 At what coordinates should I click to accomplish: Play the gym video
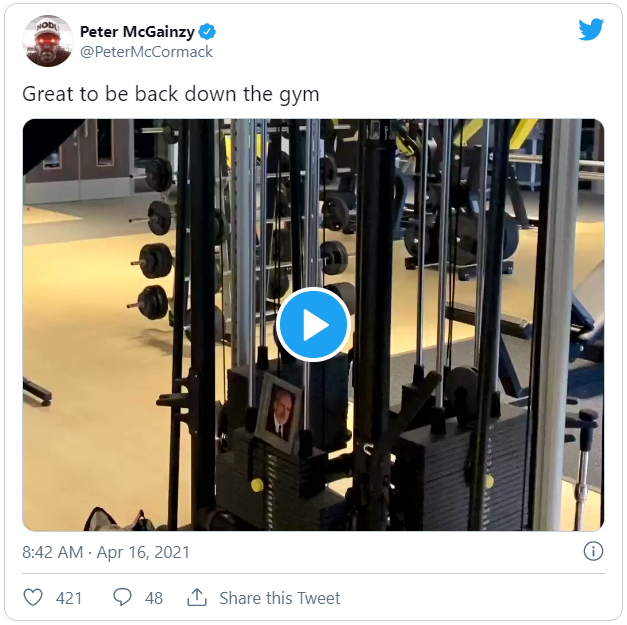coord(313,324)
